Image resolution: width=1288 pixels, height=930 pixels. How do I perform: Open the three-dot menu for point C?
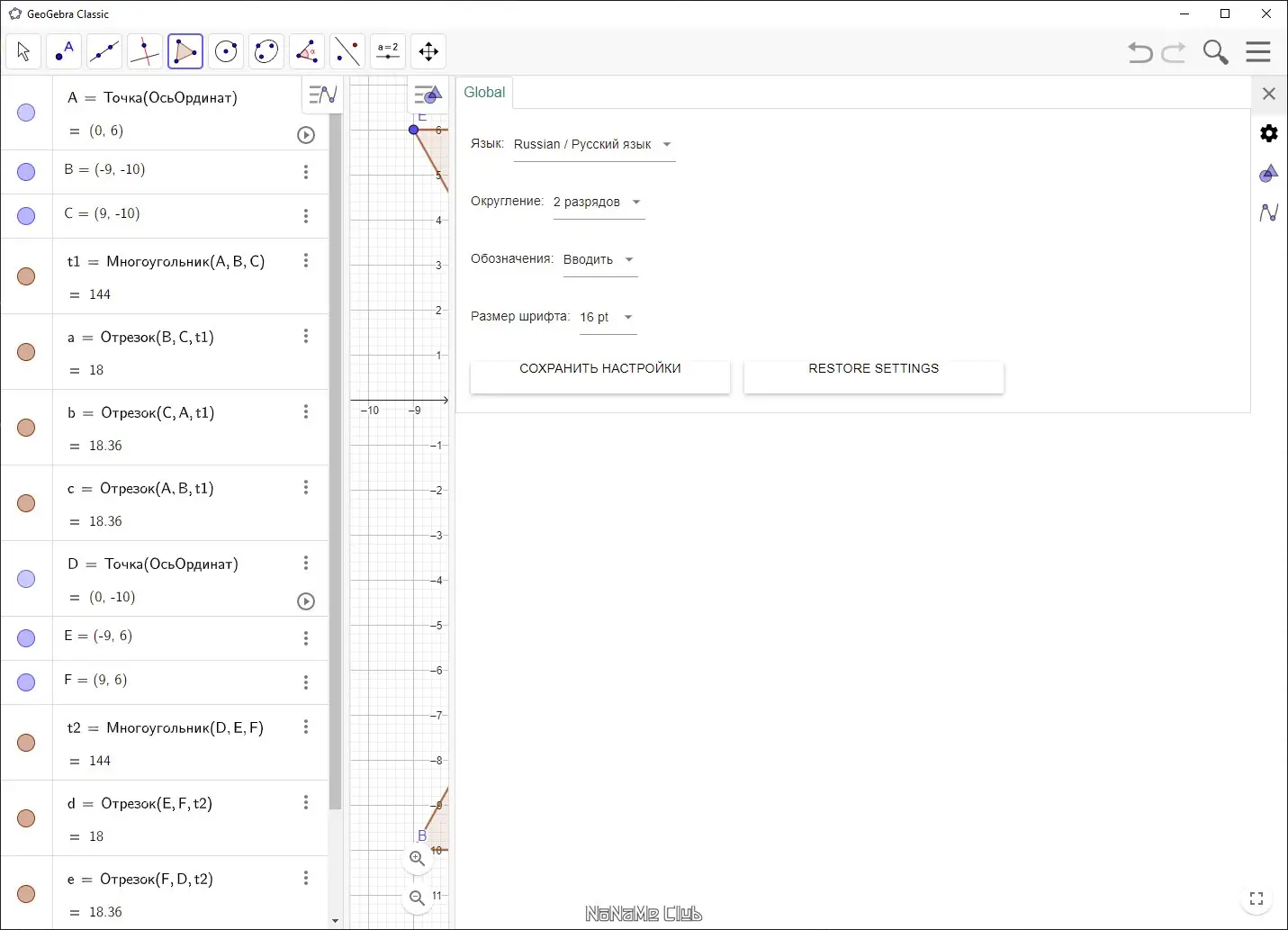point(306,216)
